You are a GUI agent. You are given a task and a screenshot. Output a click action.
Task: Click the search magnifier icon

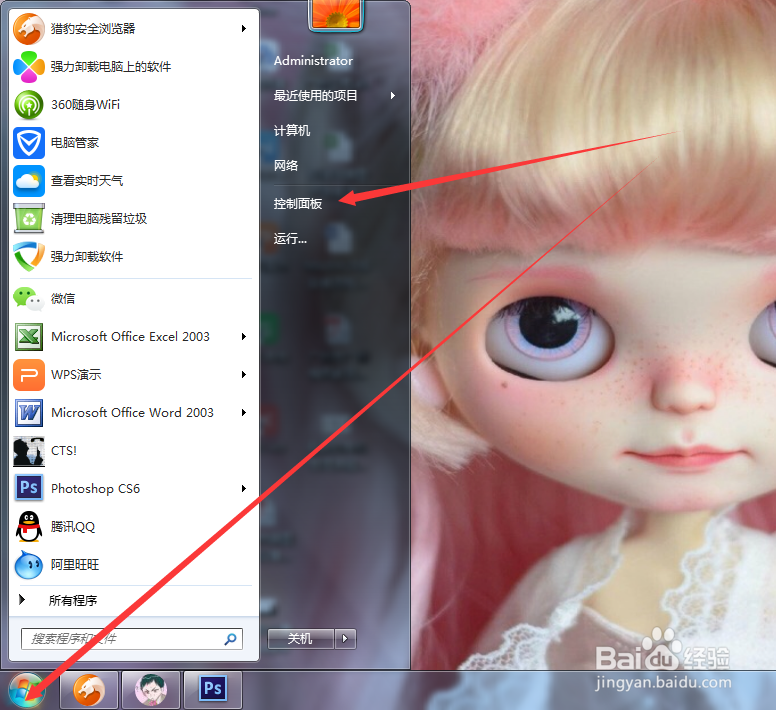pyautogui.click(x=230, y=639)
